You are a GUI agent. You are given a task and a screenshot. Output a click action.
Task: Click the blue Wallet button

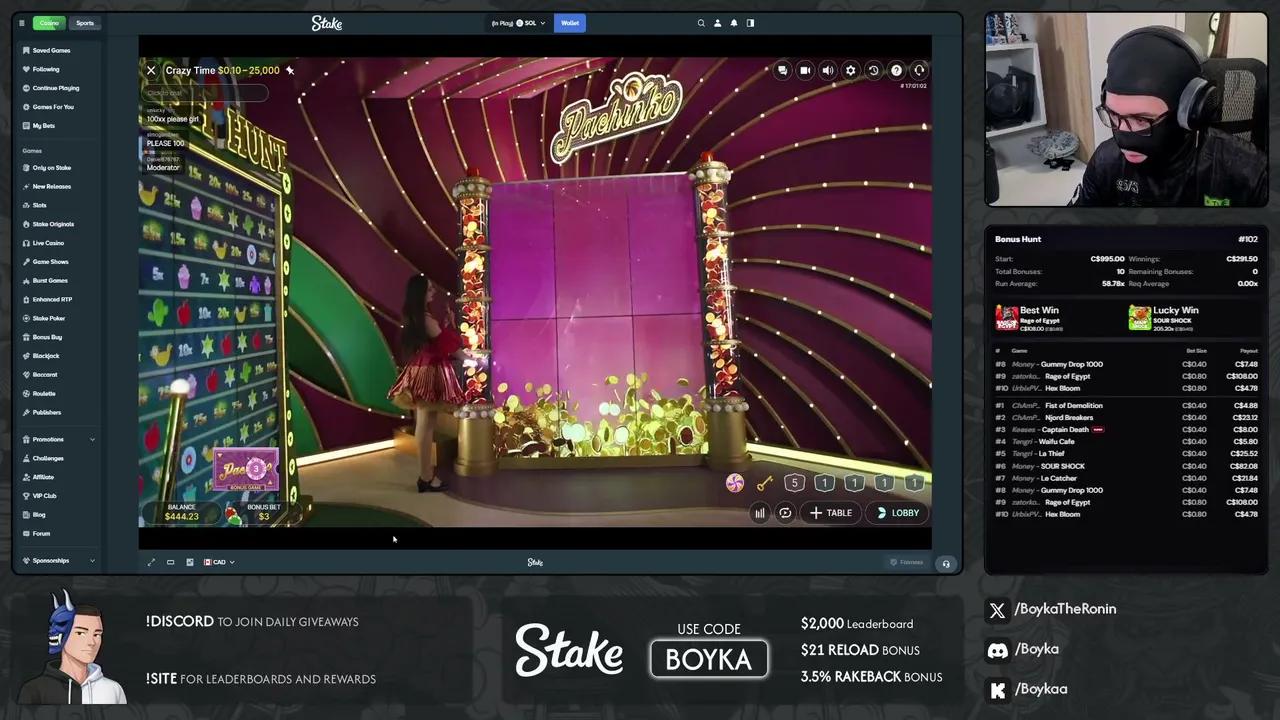click(570, 23)
